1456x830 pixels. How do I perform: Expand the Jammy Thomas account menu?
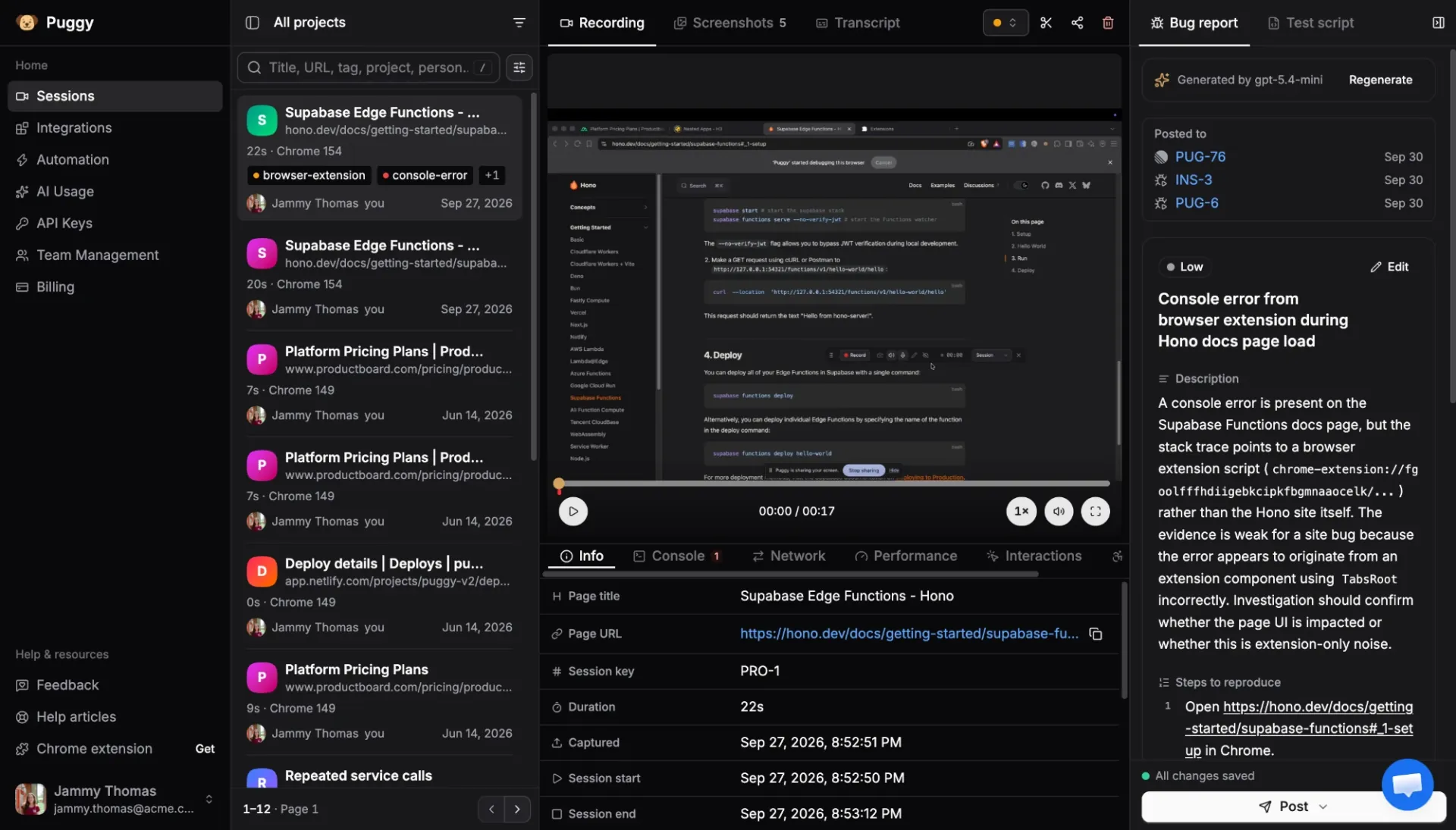(115, 799)
